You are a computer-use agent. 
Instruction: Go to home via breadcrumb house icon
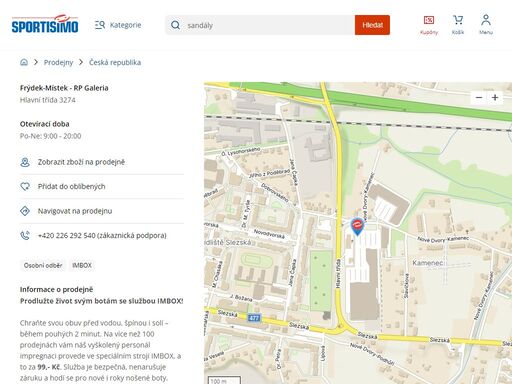point(24,62)
